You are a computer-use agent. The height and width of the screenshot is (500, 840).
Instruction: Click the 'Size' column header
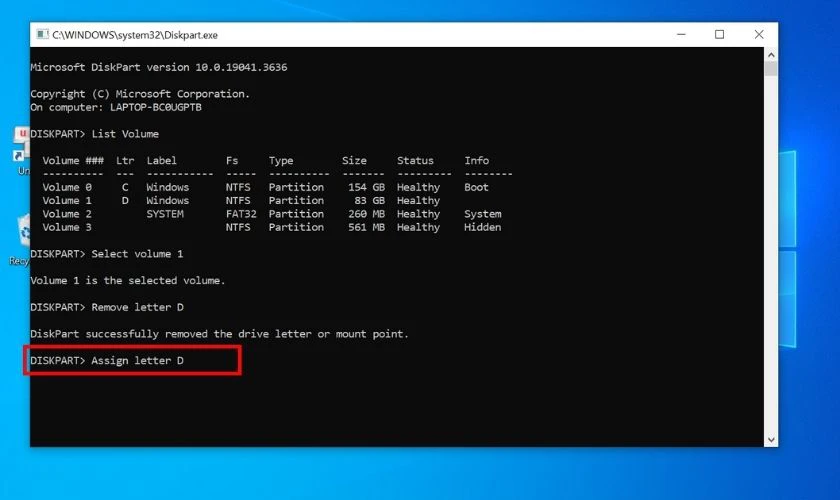(354, 161)
